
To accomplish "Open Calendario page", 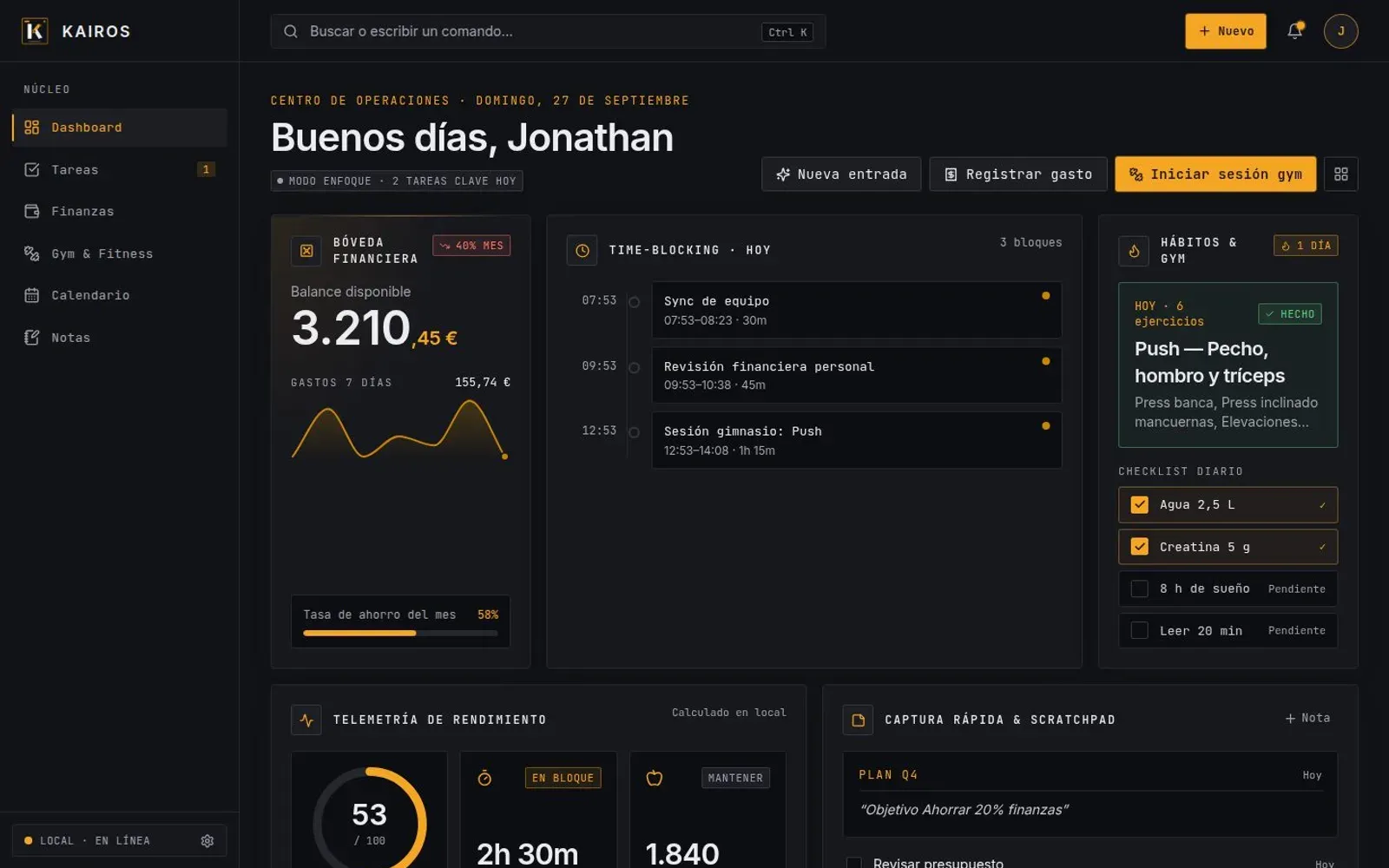I will [x=120, y=295].
